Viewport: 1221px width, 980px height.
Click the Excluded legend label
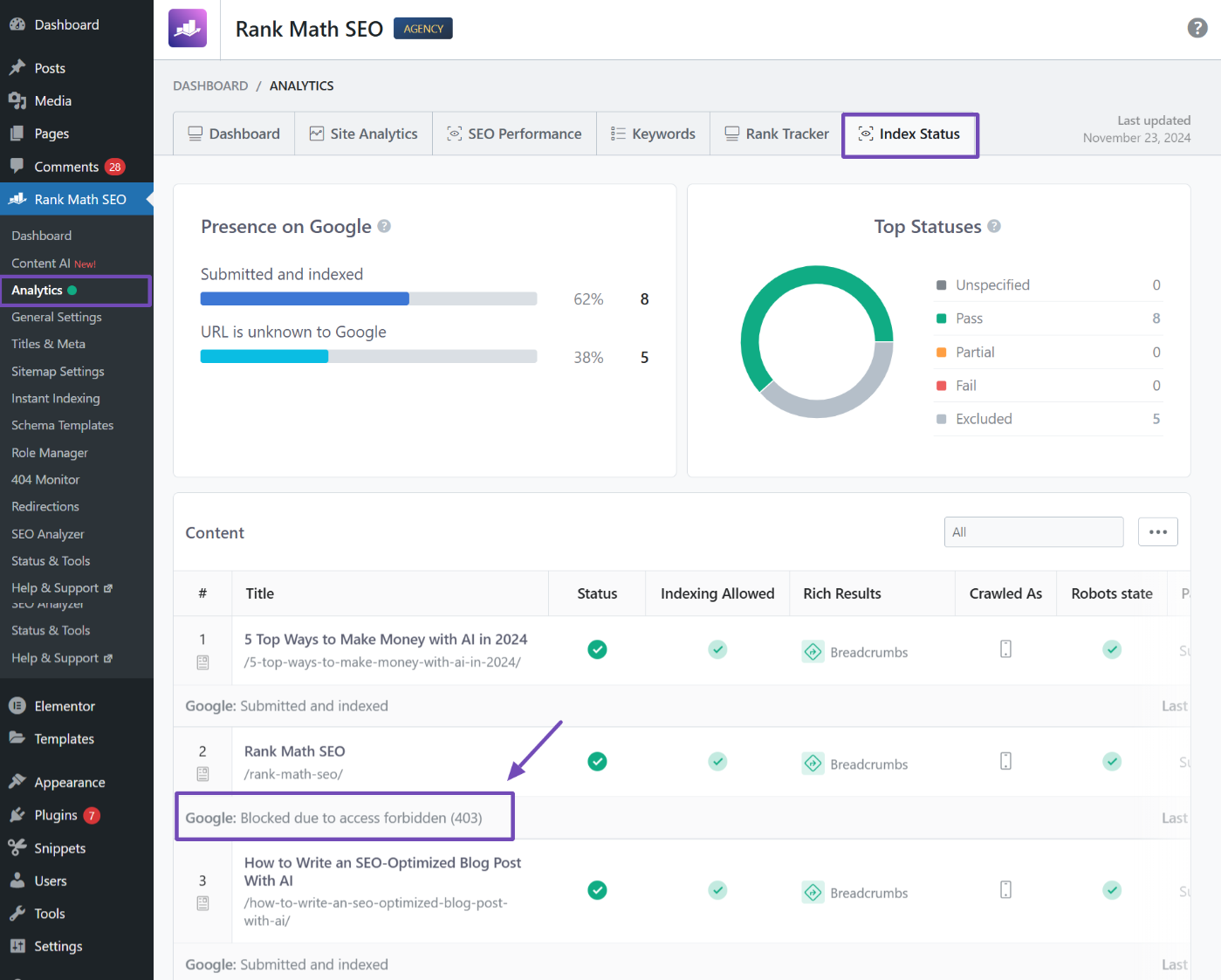(x=984, y=419)
